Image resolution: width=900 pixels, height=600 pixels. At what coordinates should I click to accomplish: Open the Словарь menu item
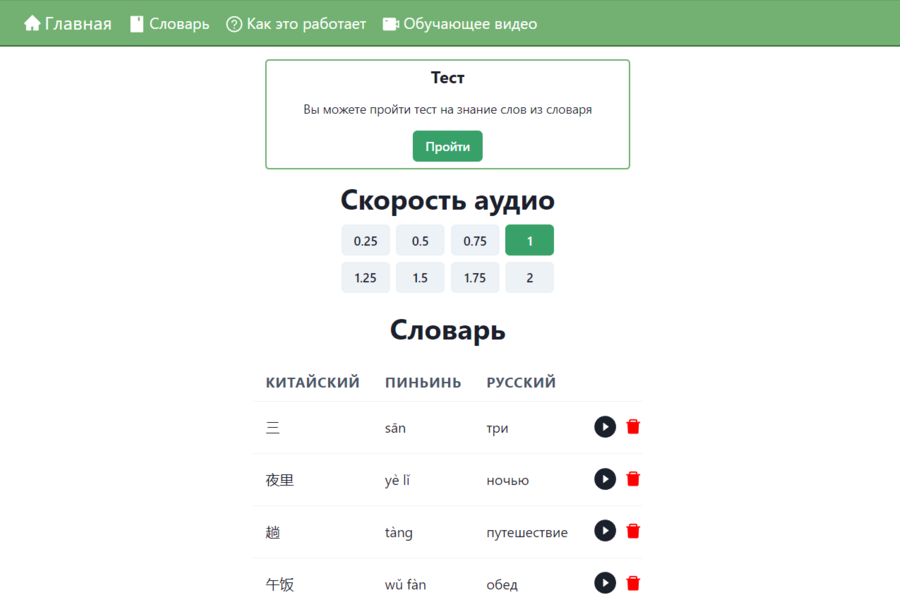point(170,24)
